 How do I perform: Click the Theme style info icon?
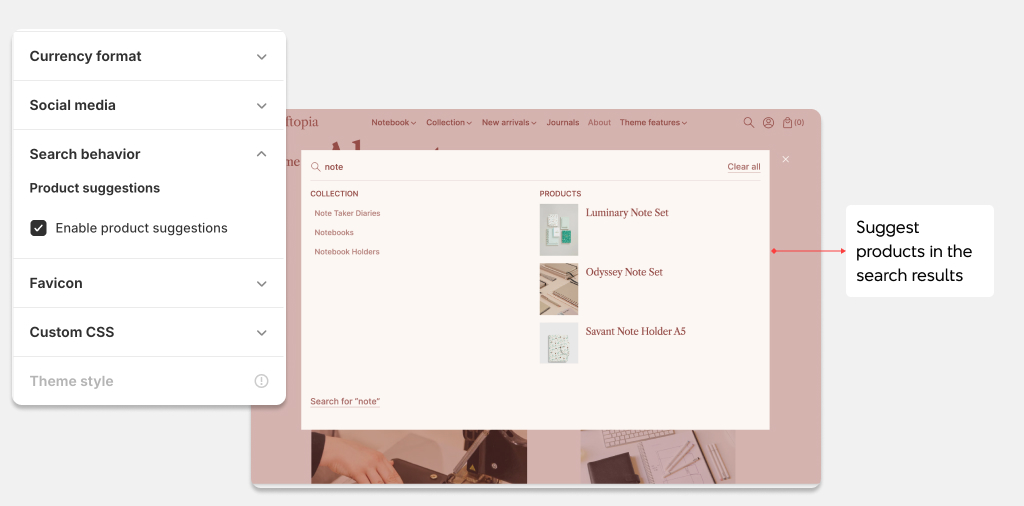(x=261, y=381)
